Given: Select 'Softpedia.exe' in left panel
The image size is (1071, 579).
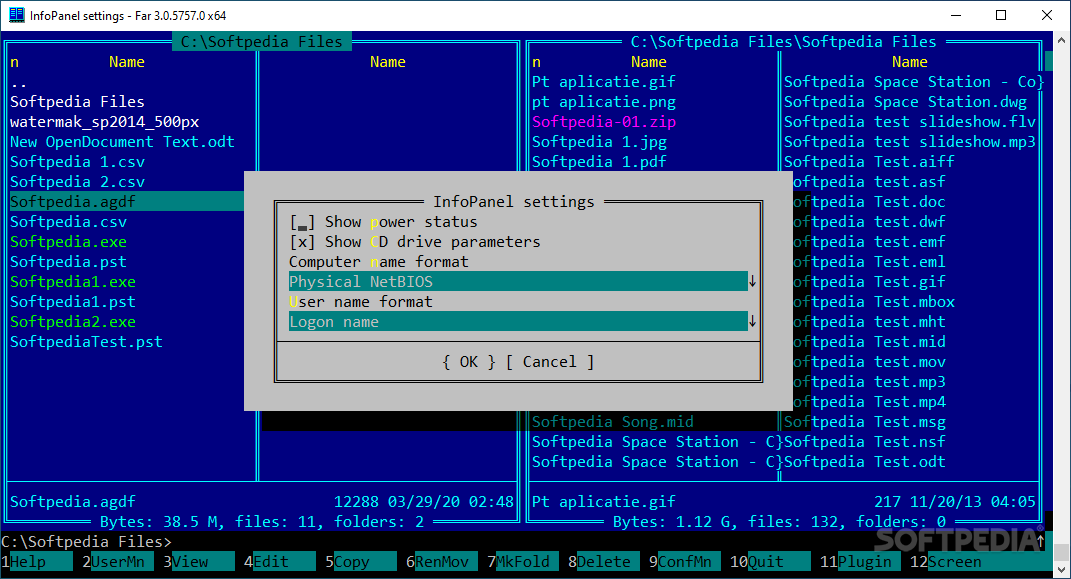Looking at the screenshot, I should [68, 242].
